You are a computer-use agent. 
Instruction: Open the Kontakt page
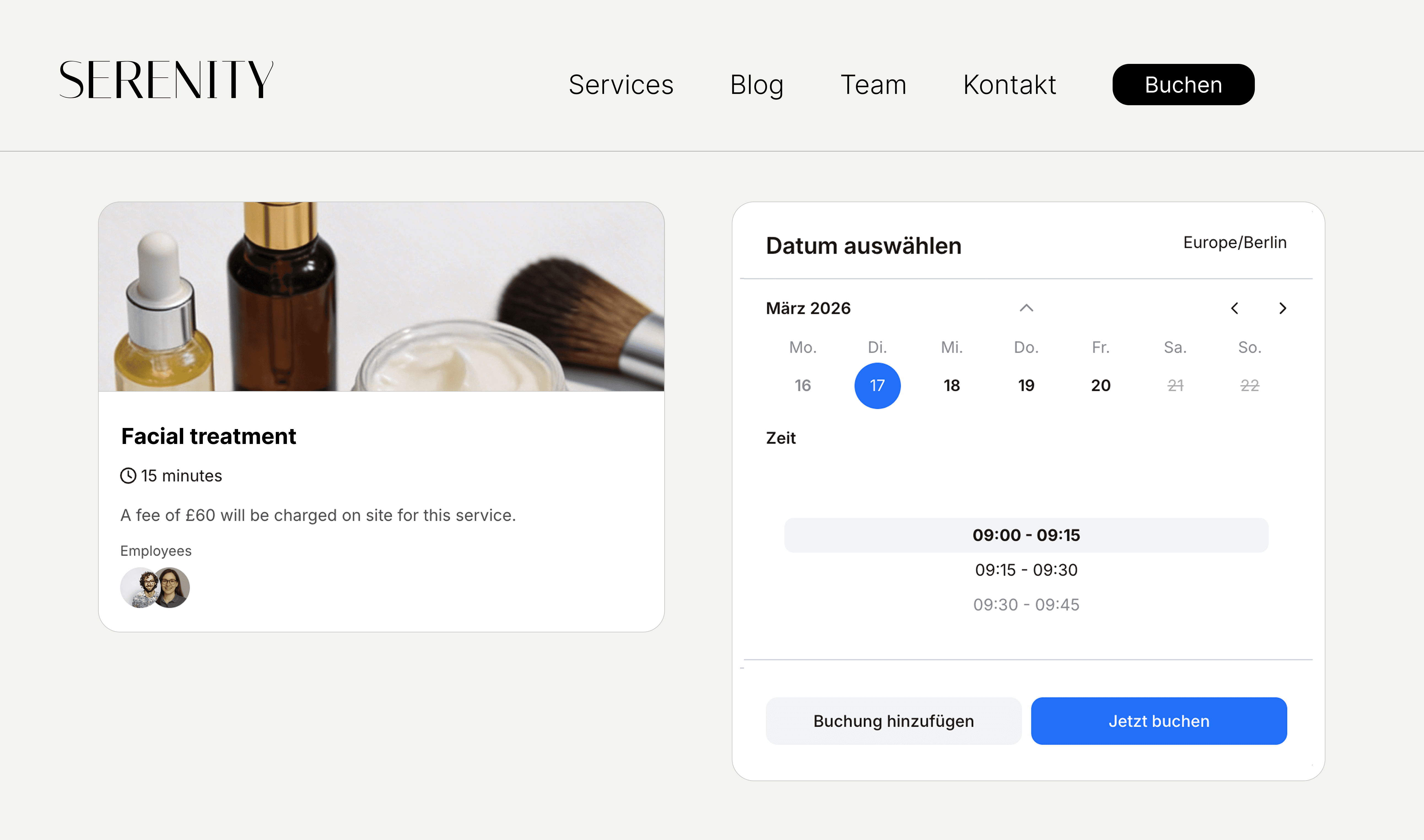point(1010,85)
